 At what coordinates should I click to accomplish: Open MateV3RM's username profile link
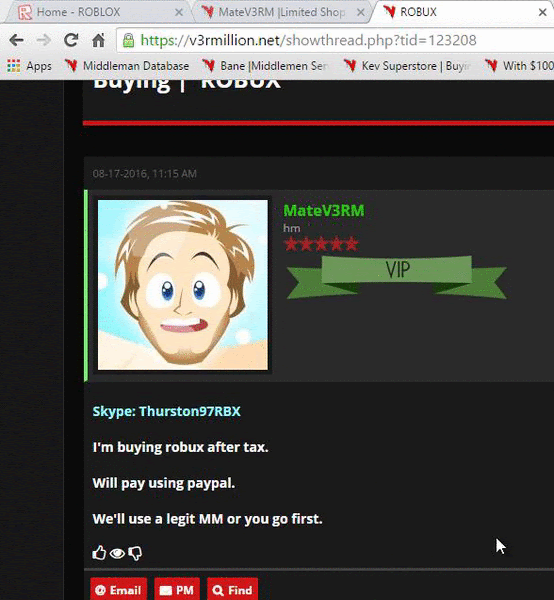(x=324, y=210)
